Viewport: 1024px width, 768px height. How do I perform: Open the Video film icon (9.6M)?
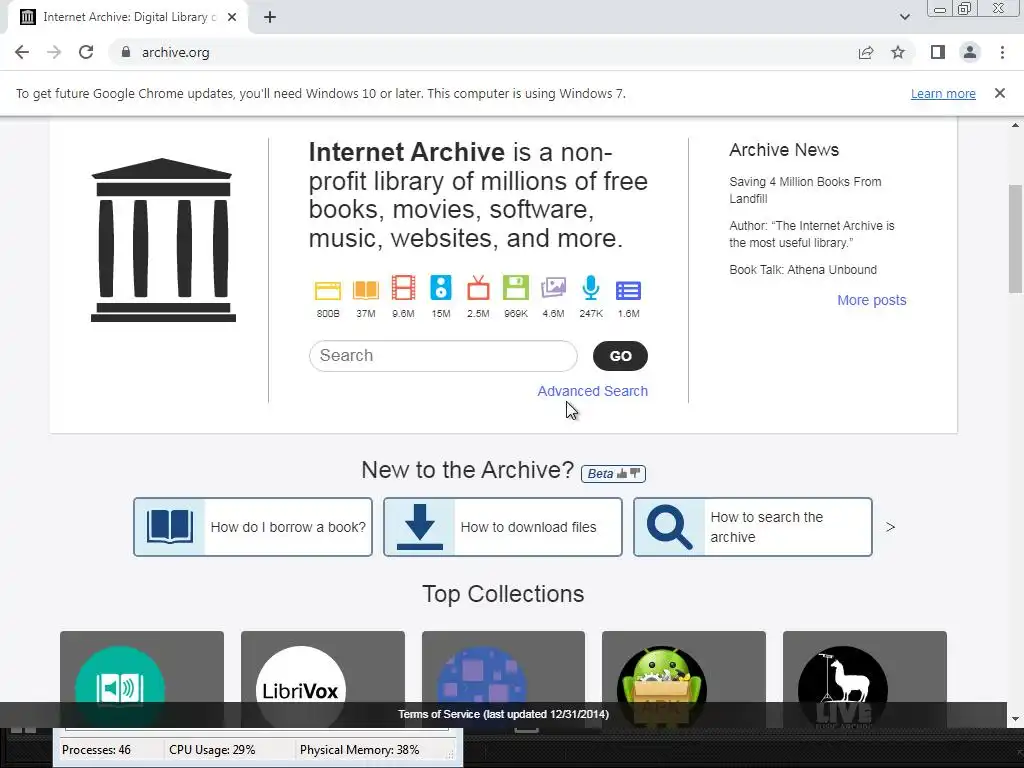point(403,288)
